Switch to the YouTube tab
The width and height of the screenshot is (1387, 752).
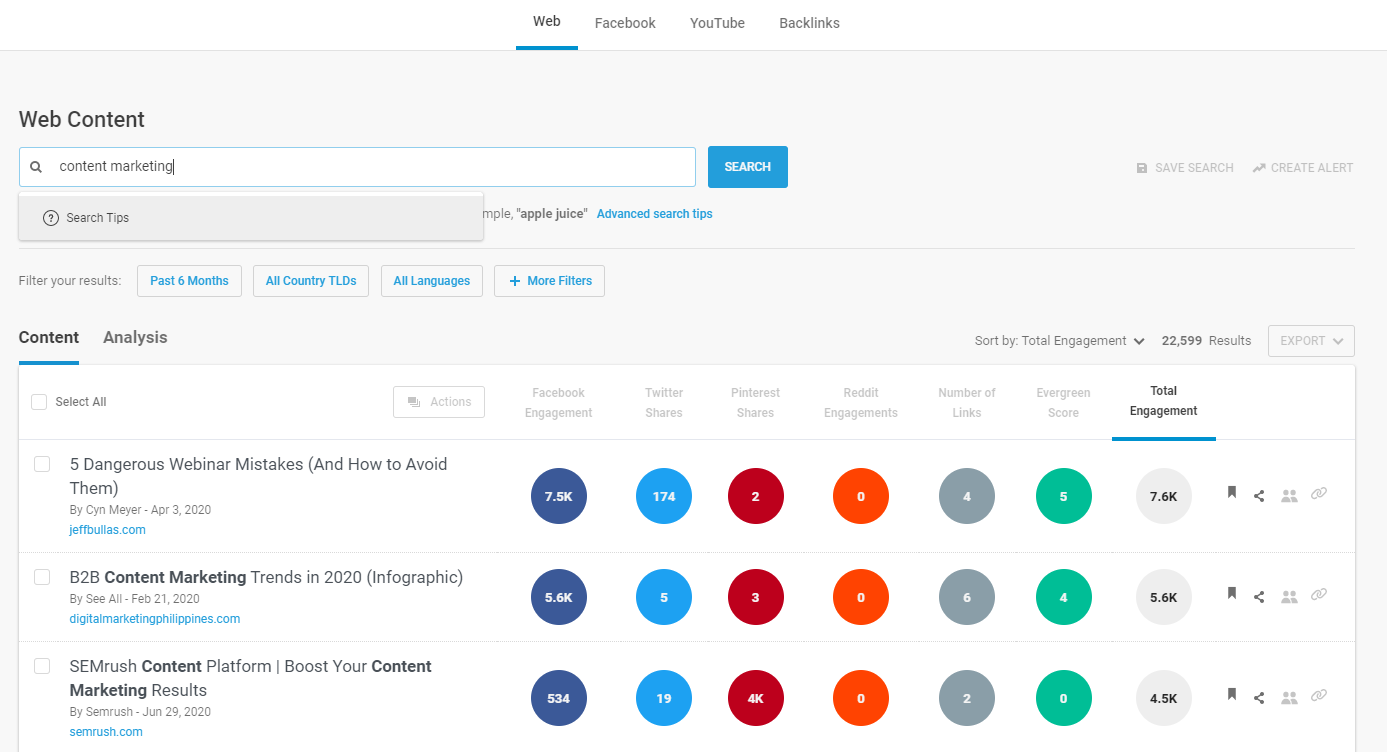click(x=717, y=23)
